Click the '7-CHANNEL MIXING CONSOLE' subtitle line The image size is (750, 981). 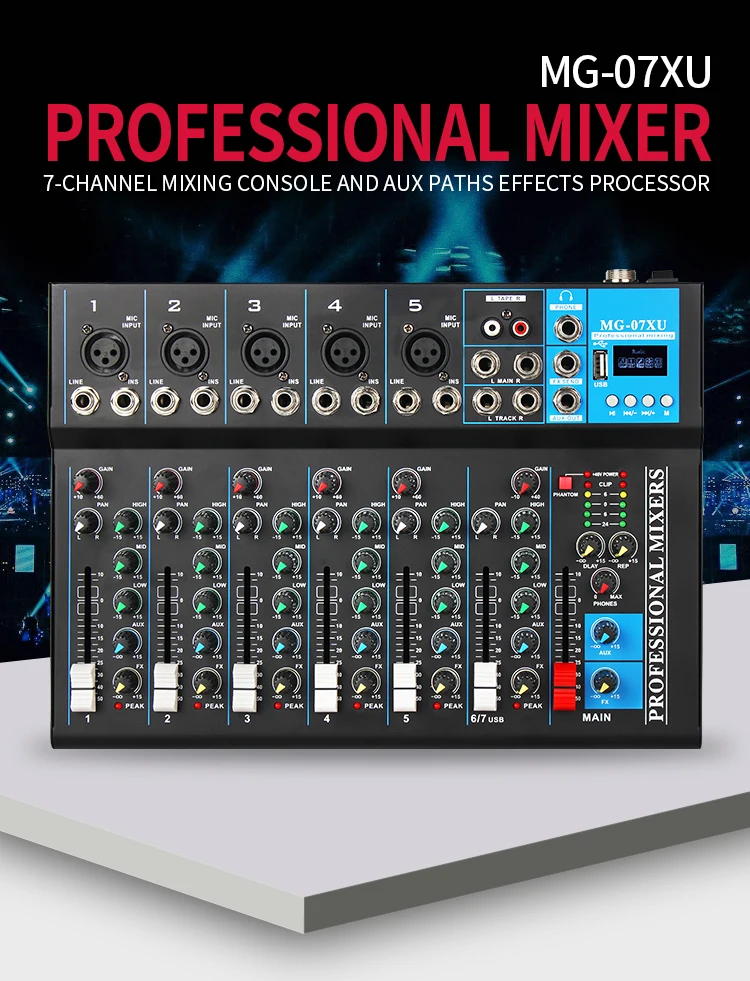pos(377,183)
